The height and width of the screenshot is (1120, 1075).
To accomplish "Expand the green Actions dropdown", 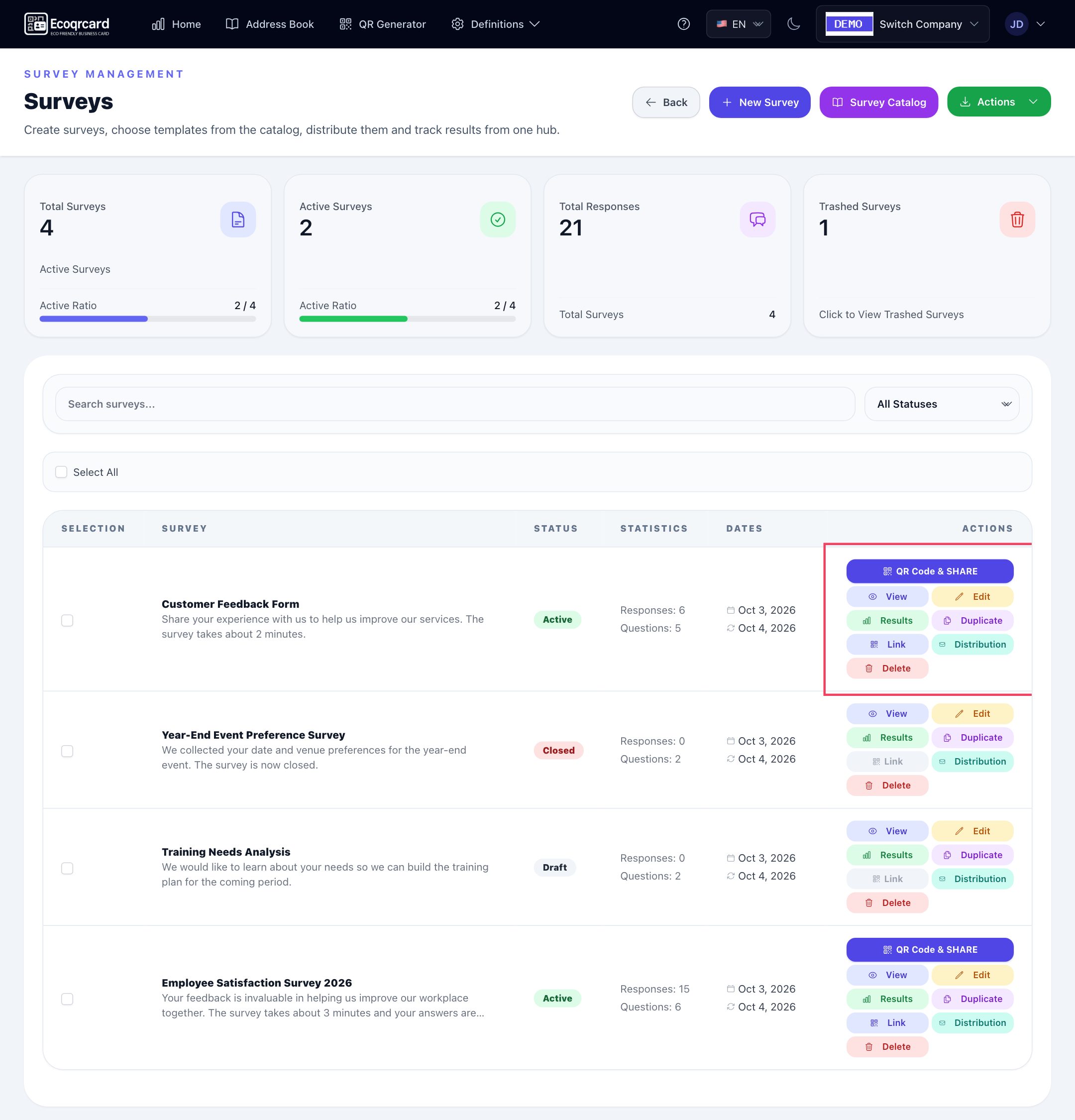I will click(998, 102).
